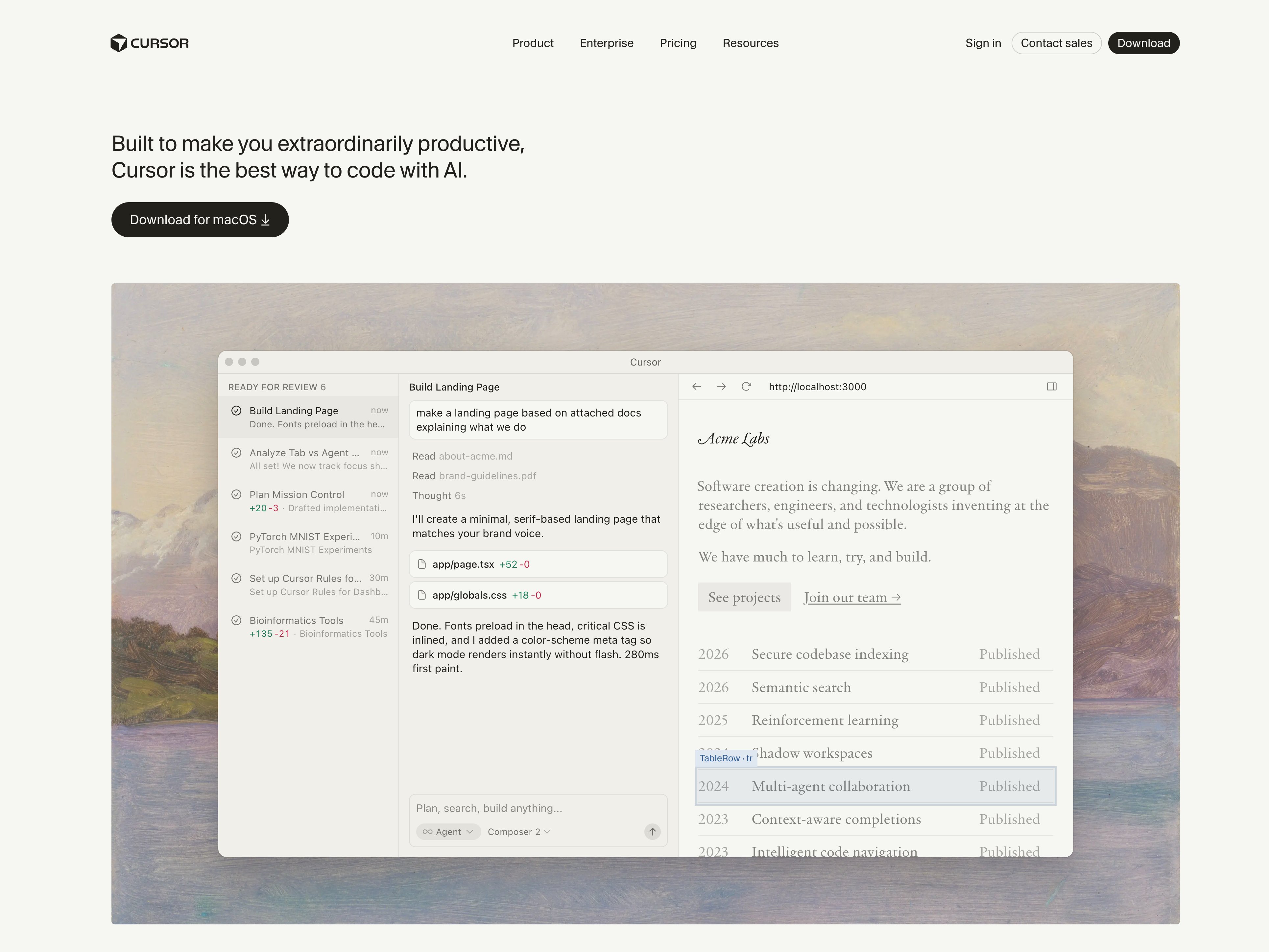Select Bioinformatics Tools task

pyautogui.click(x=309, y=626)
